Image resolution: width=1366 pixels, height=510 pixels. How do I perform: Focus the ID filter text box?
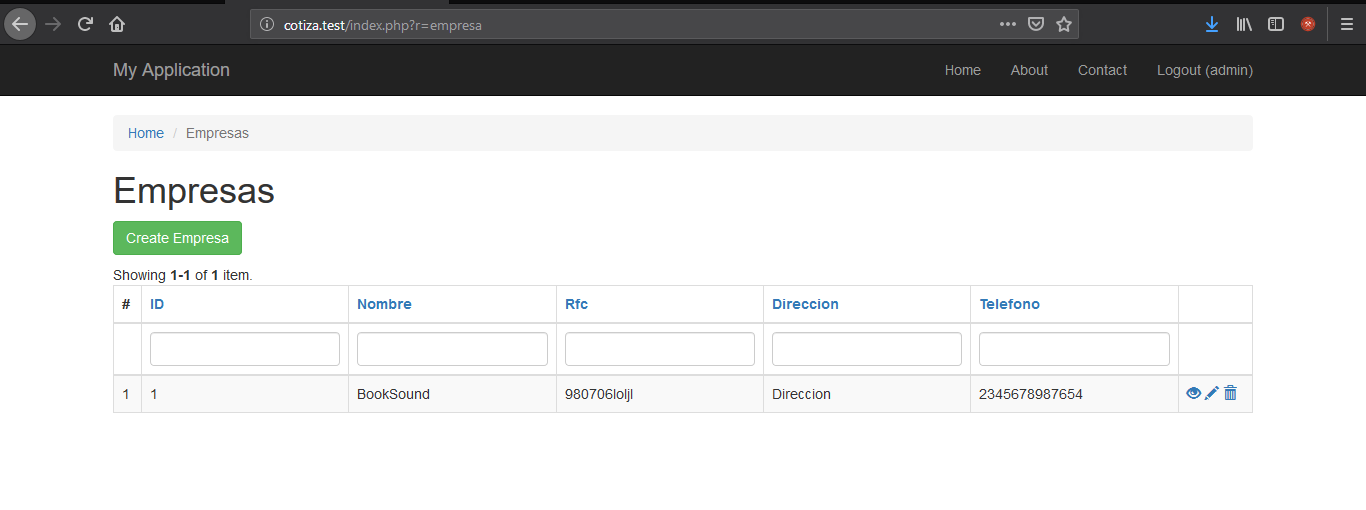(245, 349)
